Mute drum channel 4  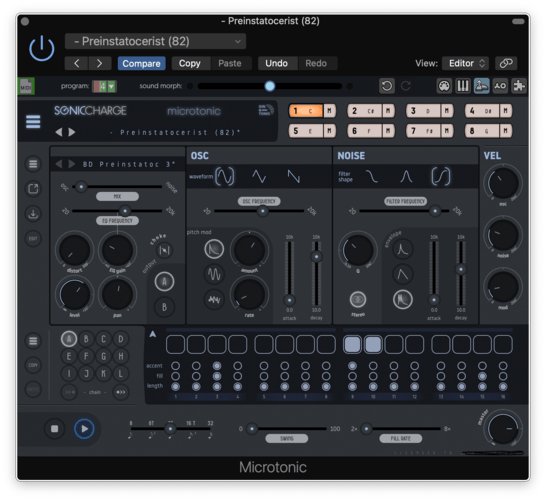(x=506, y=111)
